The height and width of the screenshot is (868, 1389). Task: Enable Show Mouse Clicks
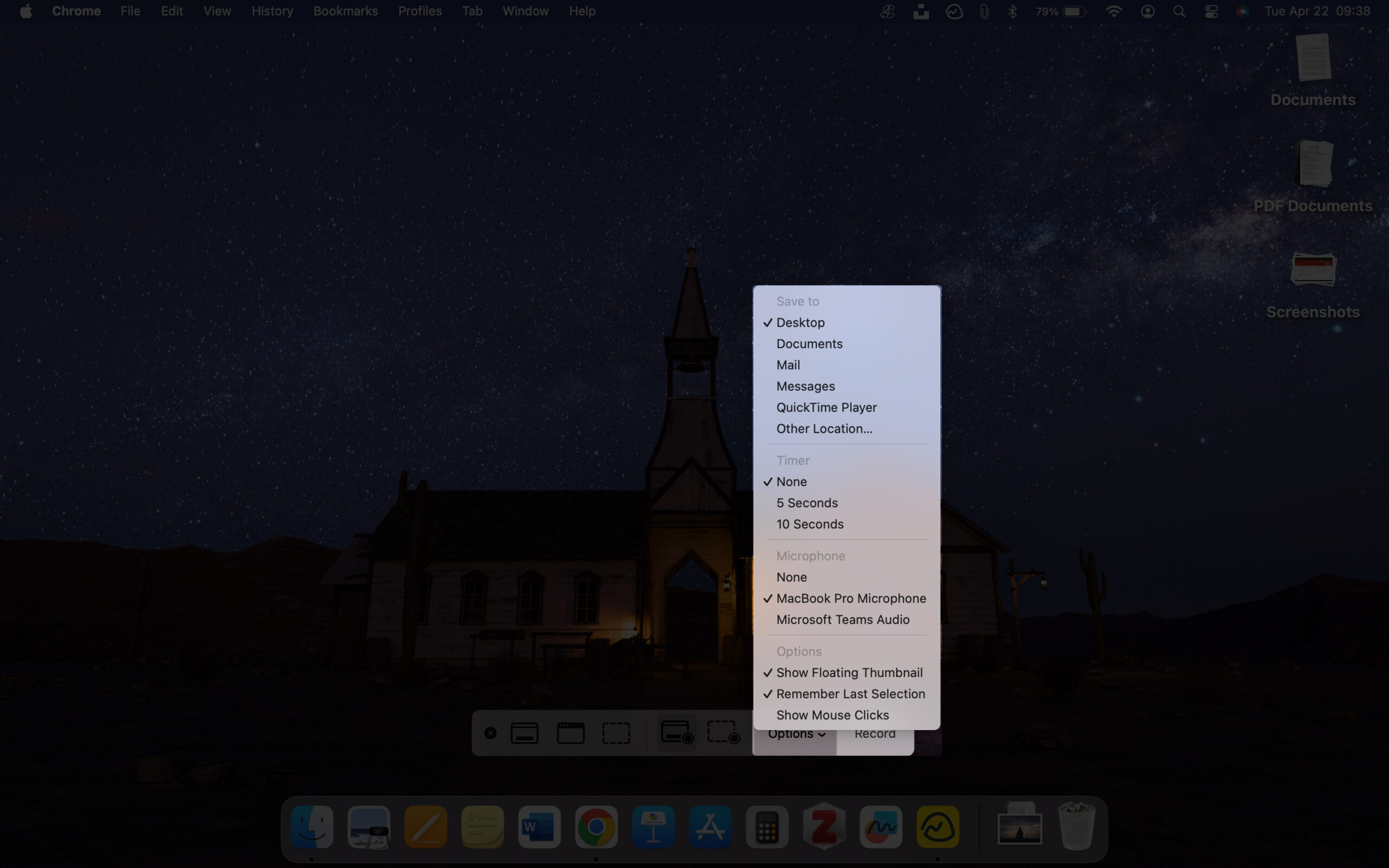pos(832,714)
